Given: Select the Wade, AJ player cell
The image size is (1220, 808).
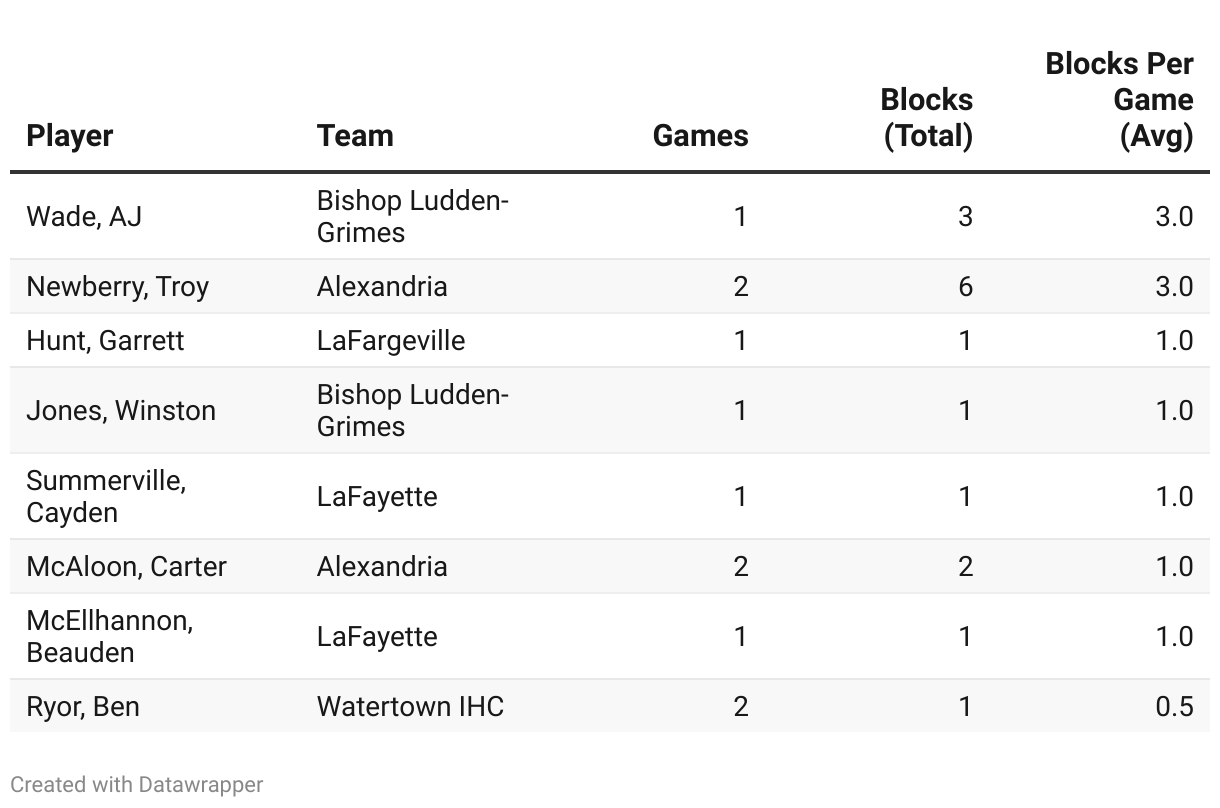Looking at the screenshot, I should tap(84, 216).
